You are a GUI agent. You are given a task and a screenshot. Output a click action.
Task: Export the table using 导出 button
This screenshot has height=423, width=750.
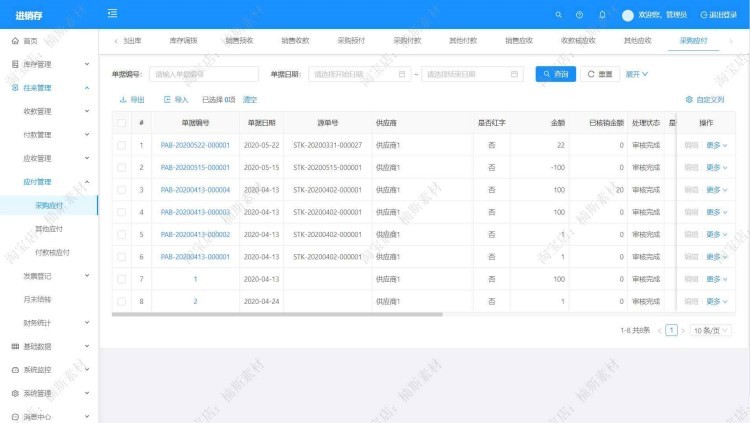pyautogui.click(x=132, y=100)
